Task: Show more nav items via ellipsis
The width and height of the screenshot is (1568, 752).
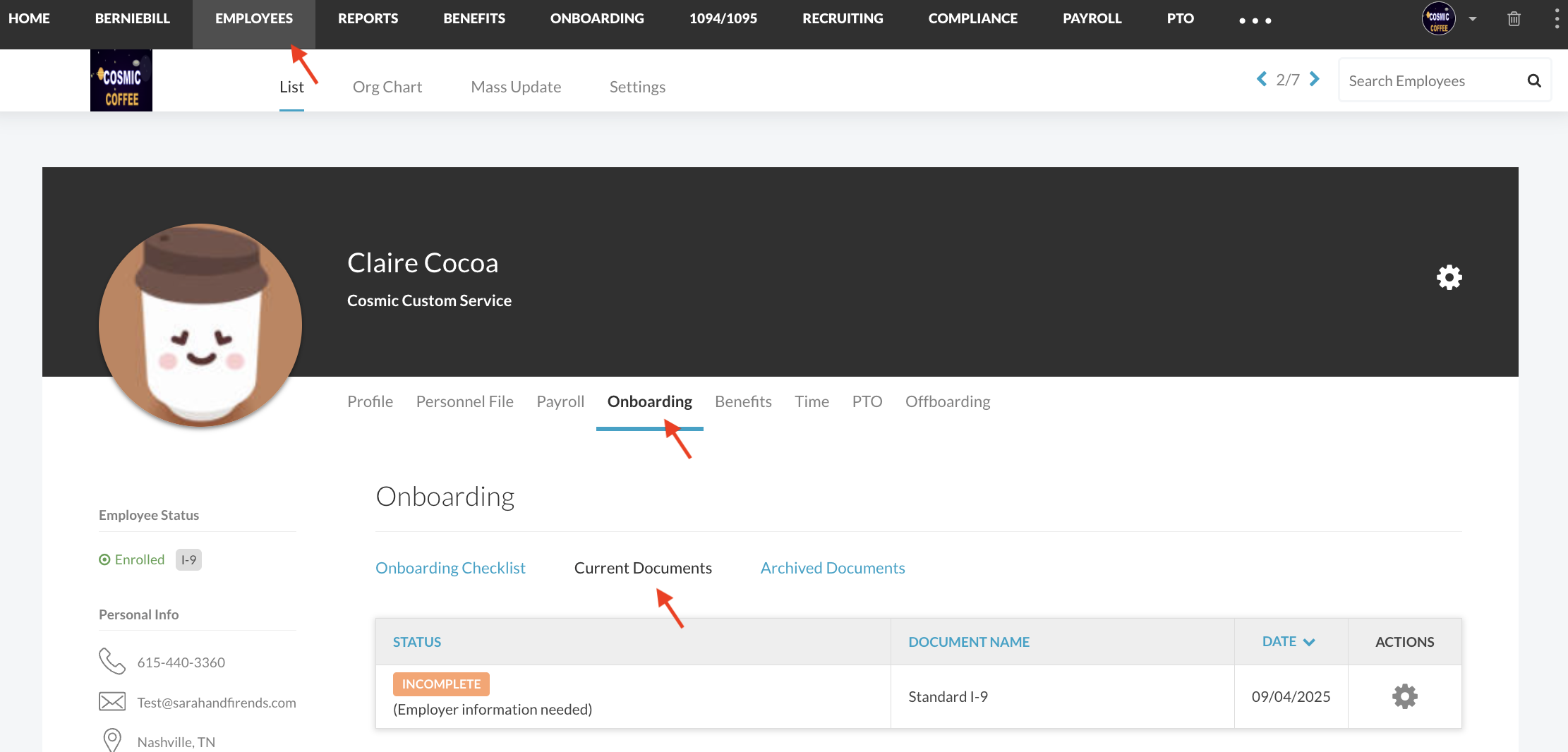Action: [1255, 20]
